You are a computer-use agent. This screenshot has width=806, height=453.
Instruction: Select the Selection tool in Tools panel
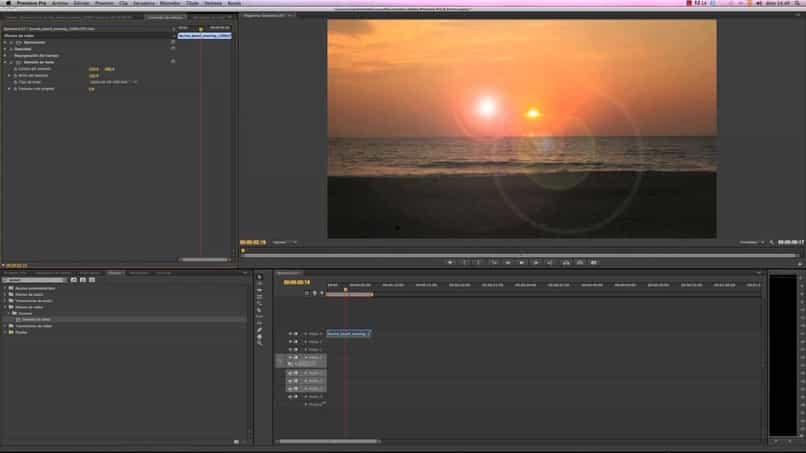click(260, 277)
